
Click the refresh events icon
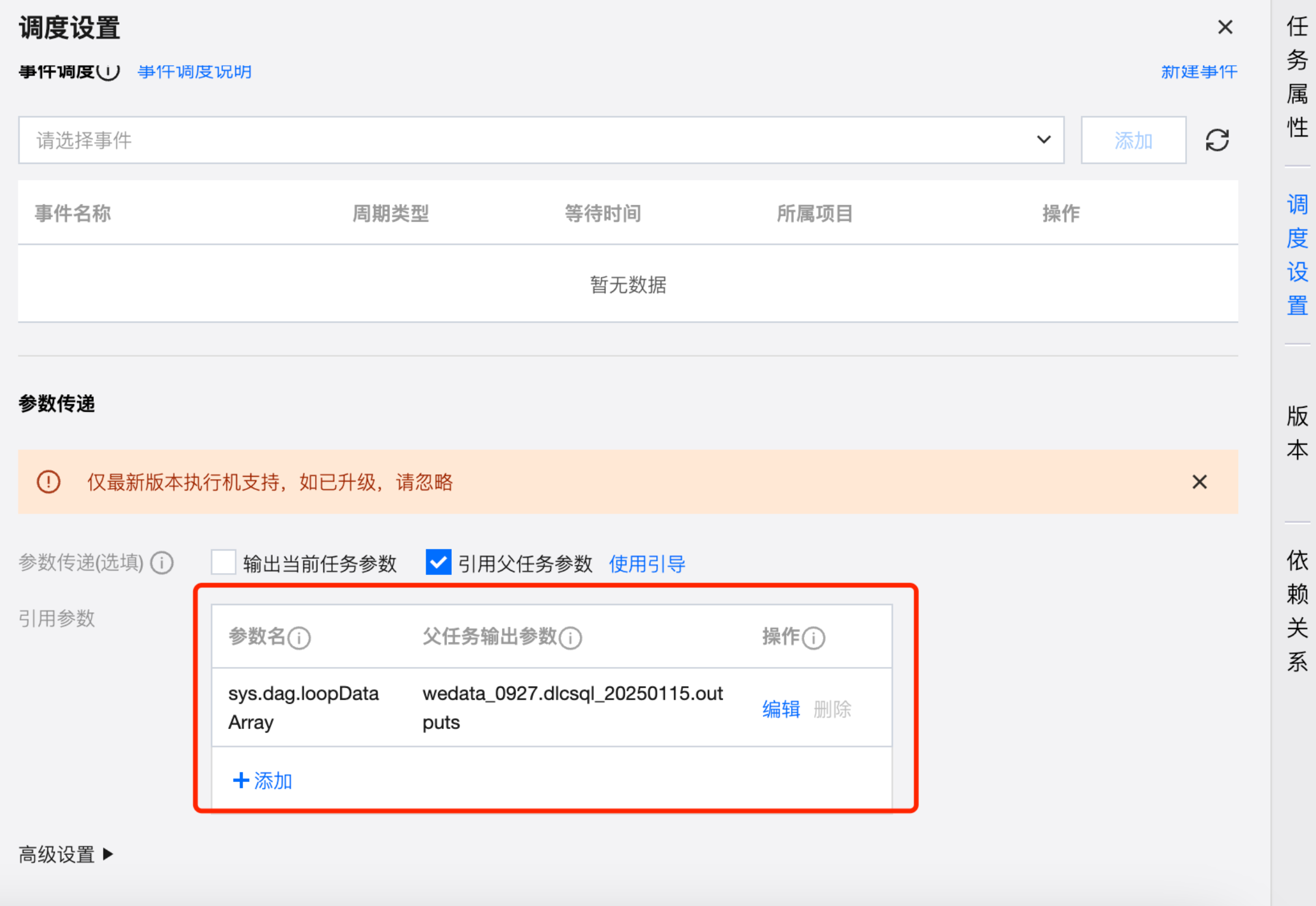tap(1217, 140)
